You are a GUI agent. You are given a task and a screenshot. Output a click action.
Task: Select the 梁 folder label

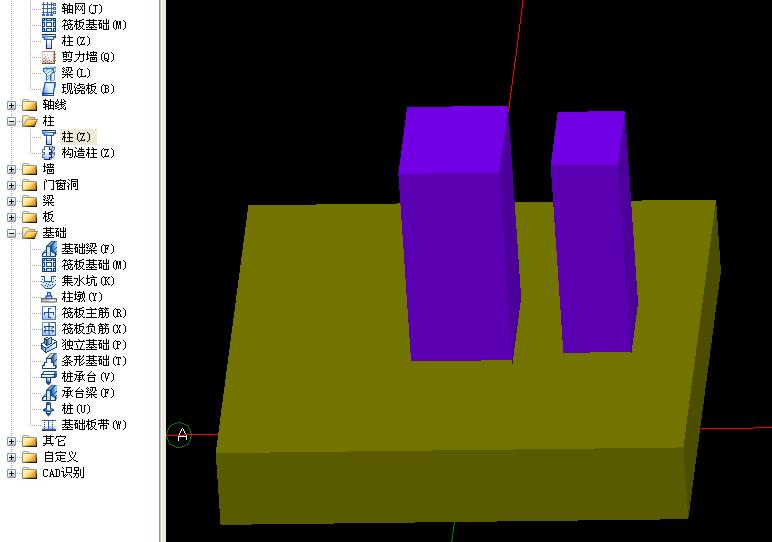point(48,201)
